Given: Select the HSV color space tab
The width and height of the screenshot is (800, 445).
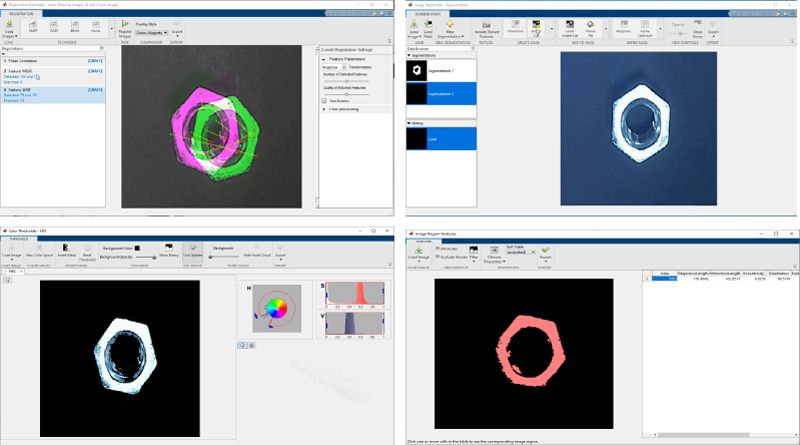Looking at the screenshot, I should [13, 271].
